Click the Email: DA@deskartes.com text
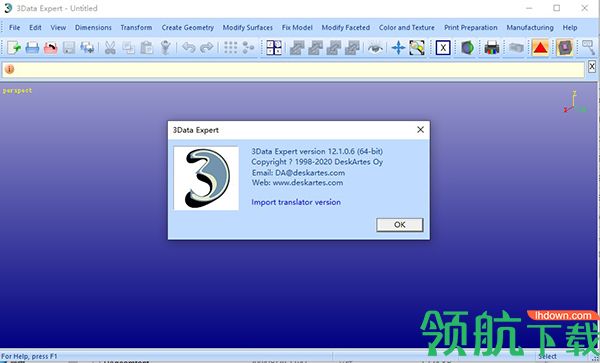This screenshot has width=600, height=363. click(x=298, y=173)
